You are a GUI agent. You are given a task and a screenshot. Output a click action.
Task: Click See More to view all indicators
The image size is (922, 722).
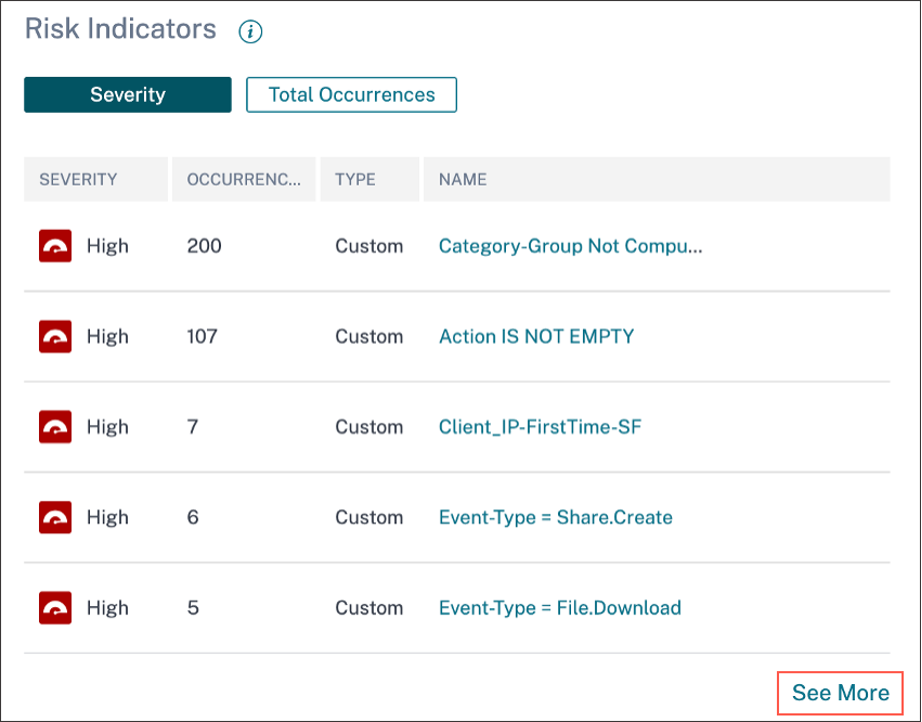(x=840, y=692)
